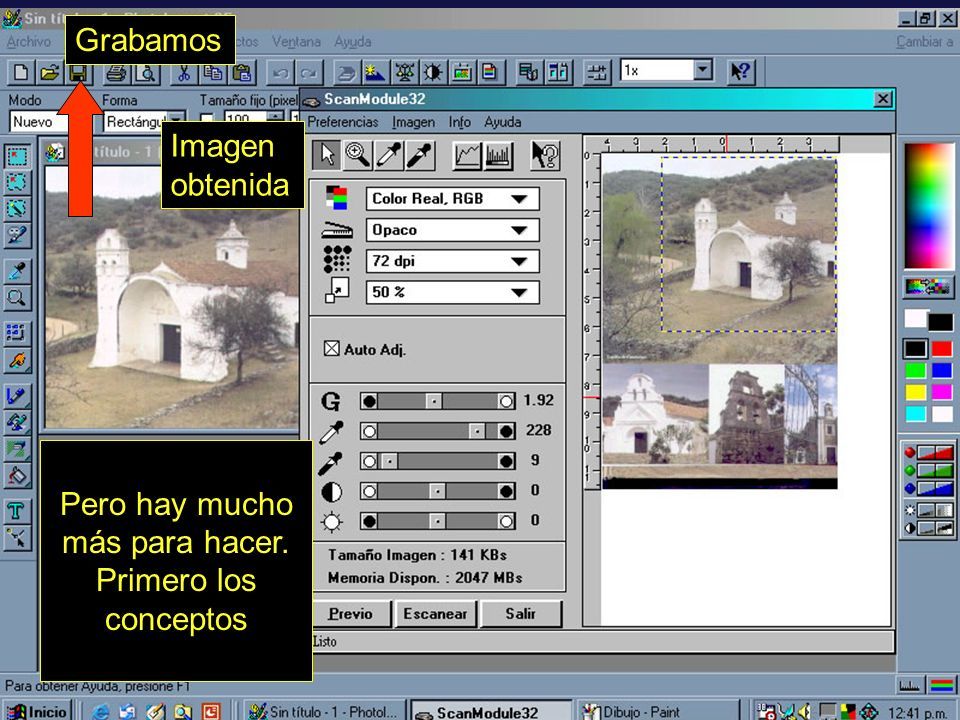
Task: Open the Color Real, RGB dropdown
Action: [x=452, y=198]
